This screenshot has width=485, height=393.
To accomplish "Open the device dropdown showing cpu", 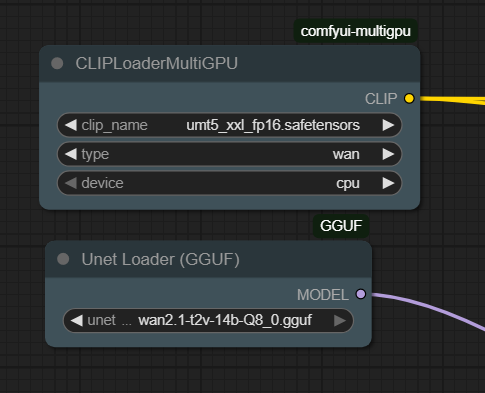I will pos(229,183).
